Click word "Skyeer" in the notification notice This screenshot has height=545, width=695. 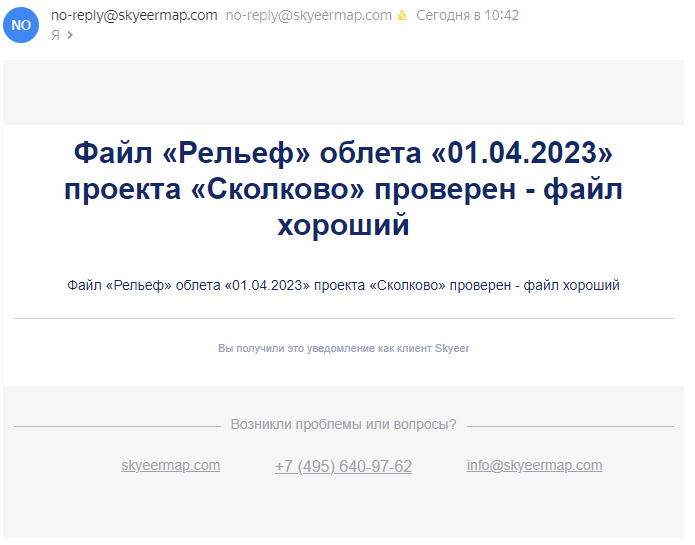[452, 348]
